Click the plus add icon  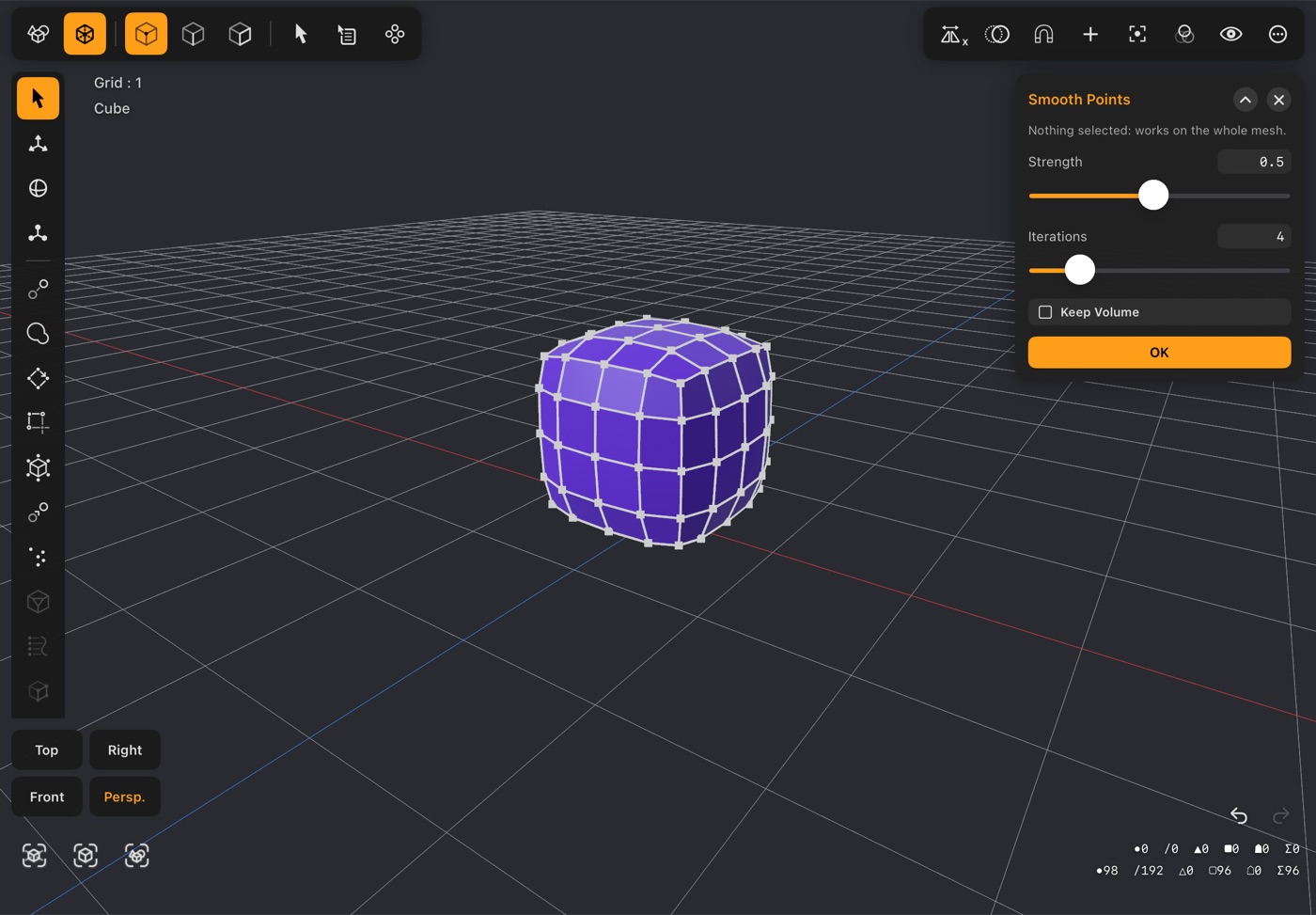tap(1090, 34)
